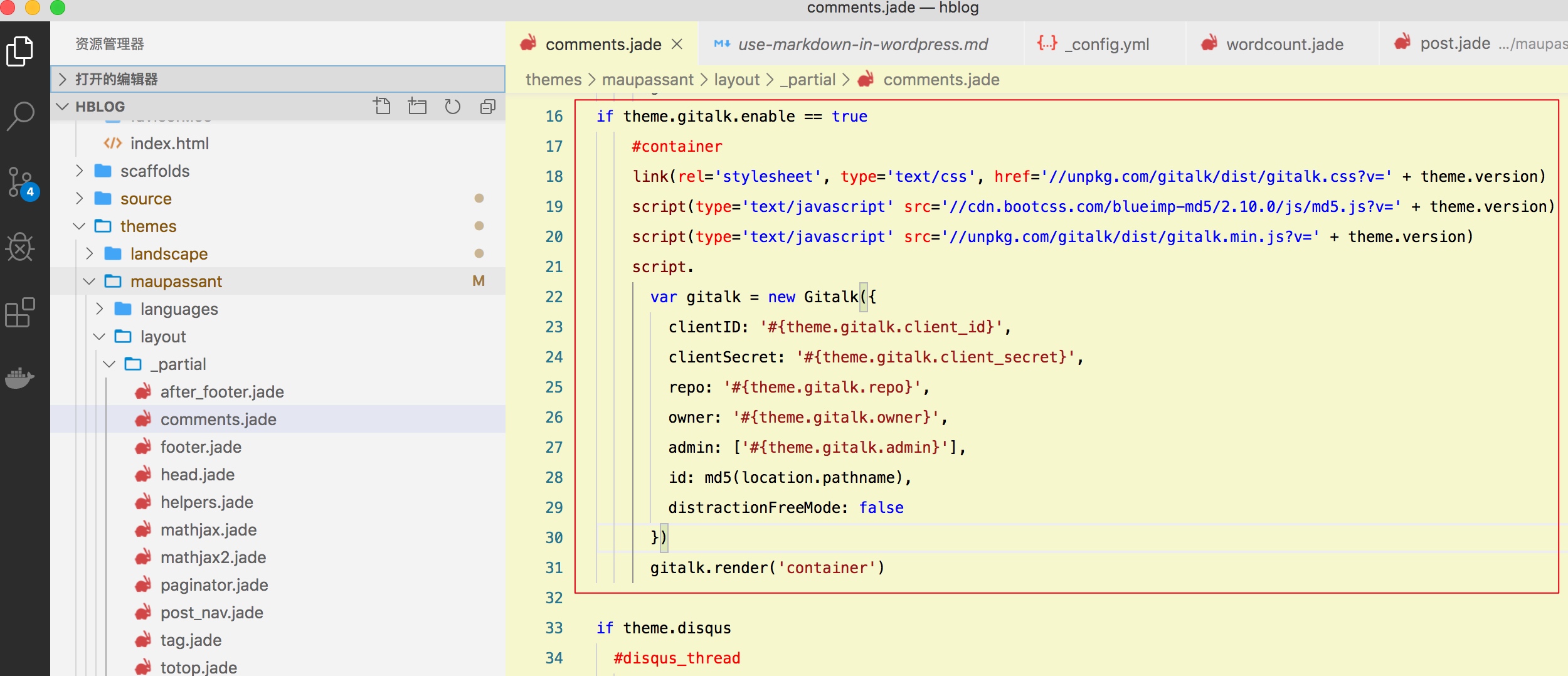
Task: Expand the languages folder chevron
Action: point(99,309)
